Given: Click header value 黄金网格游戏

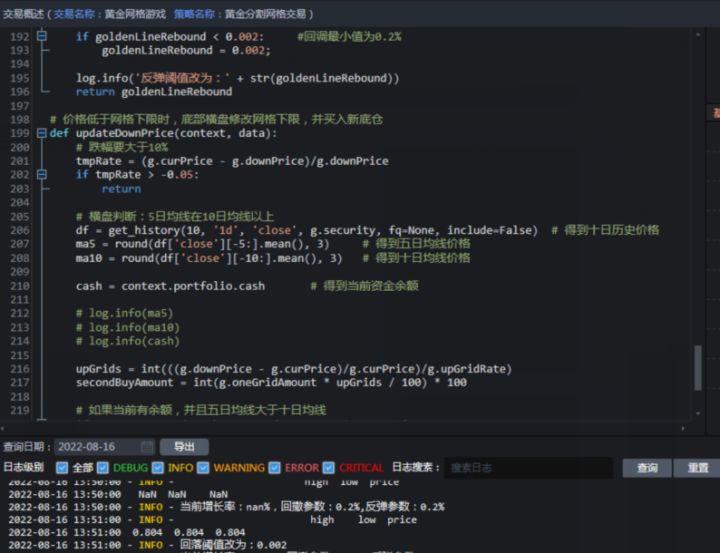Looking at the screenshot, I should 135,14.
